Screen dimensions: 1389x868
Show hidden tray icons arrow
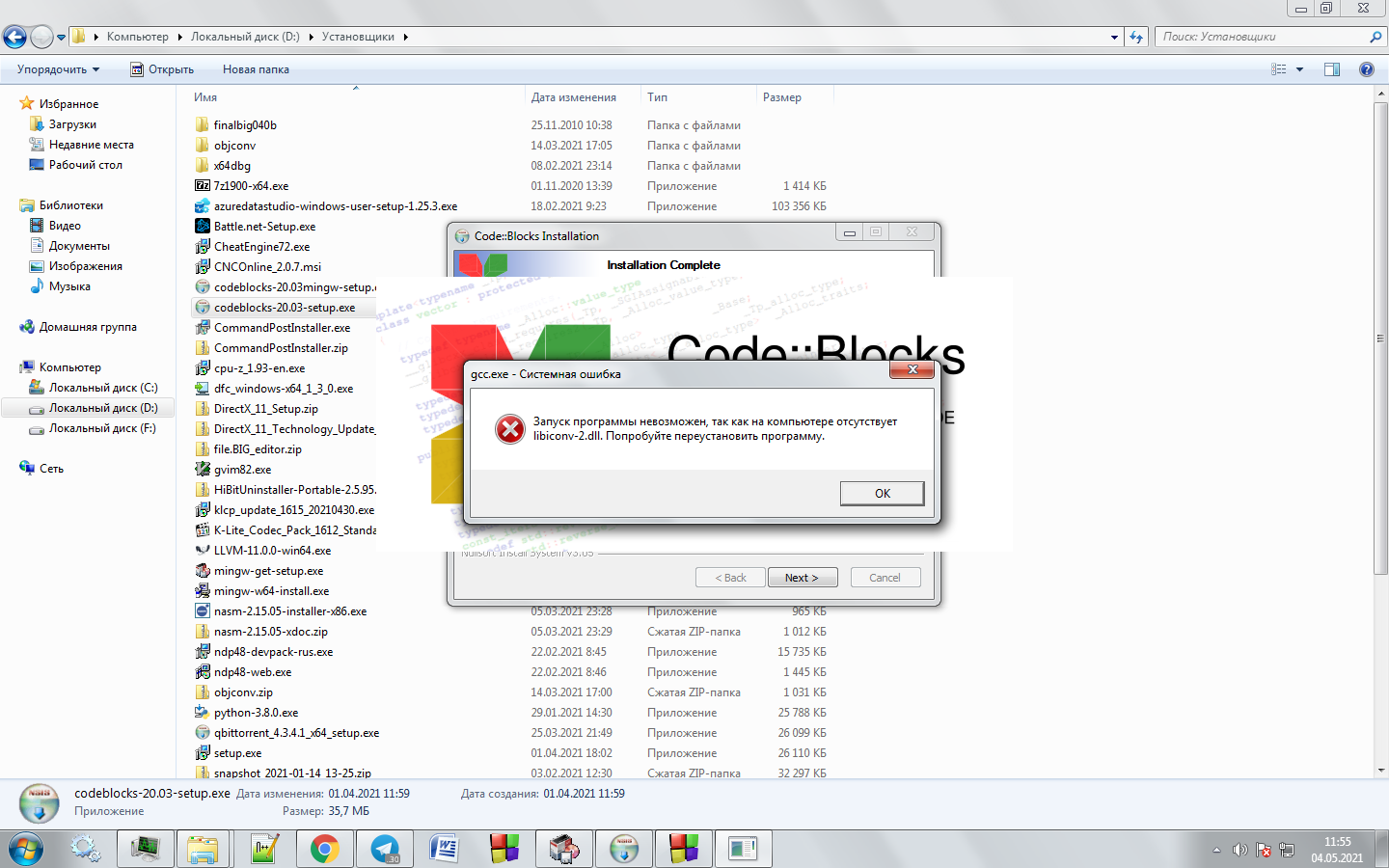[1216, 850]
